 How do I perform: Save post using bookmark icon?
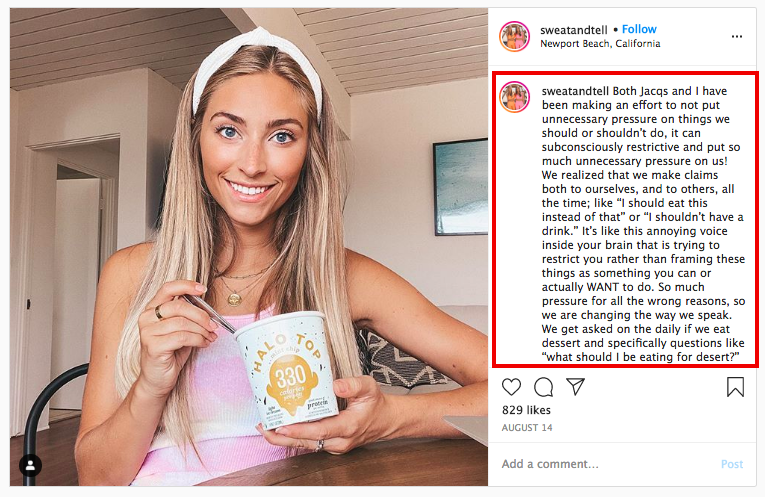coord(735,387)
